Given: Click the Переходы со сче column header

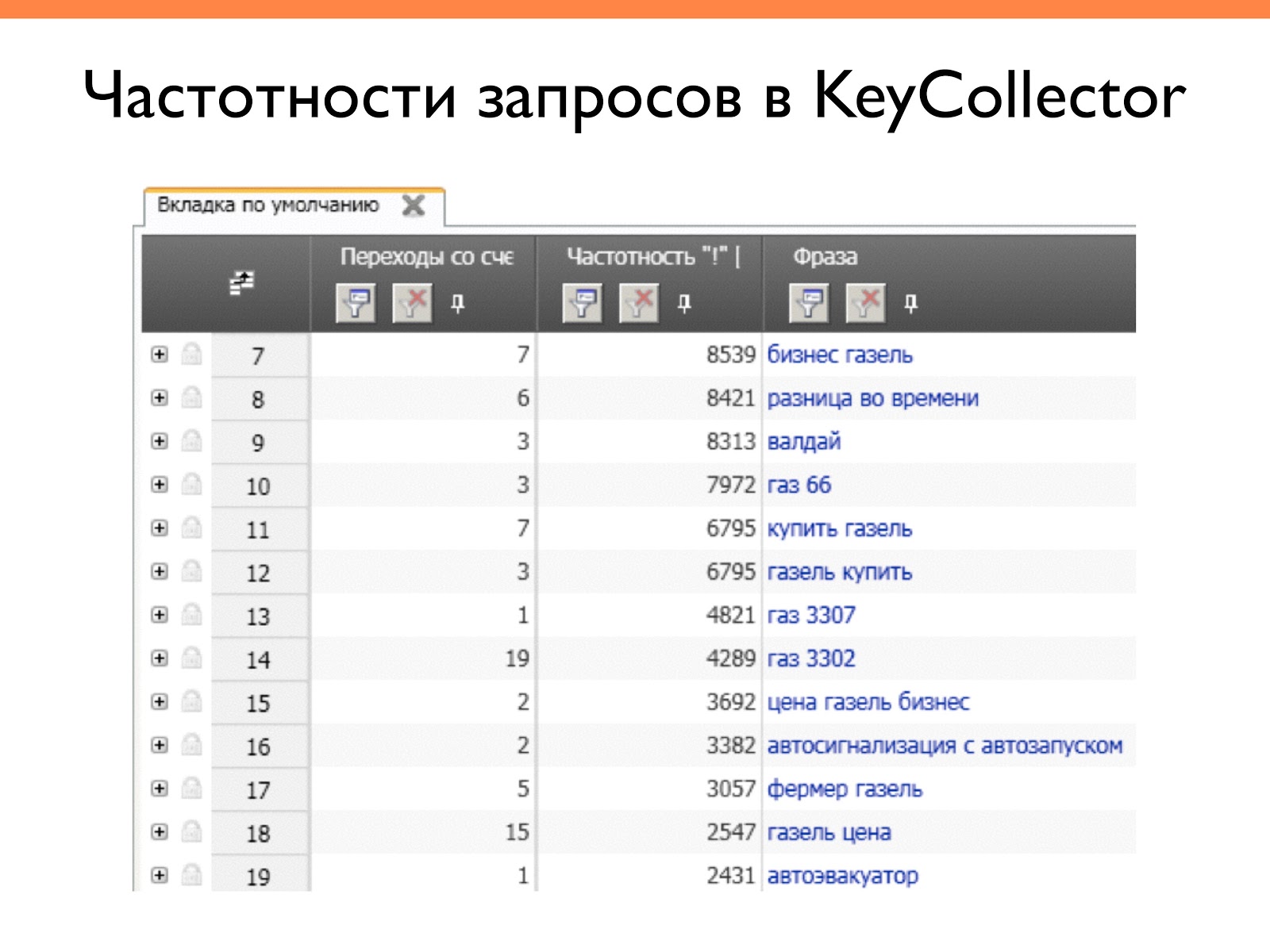Looking at the screenshot, I should (x=427, y=257).
